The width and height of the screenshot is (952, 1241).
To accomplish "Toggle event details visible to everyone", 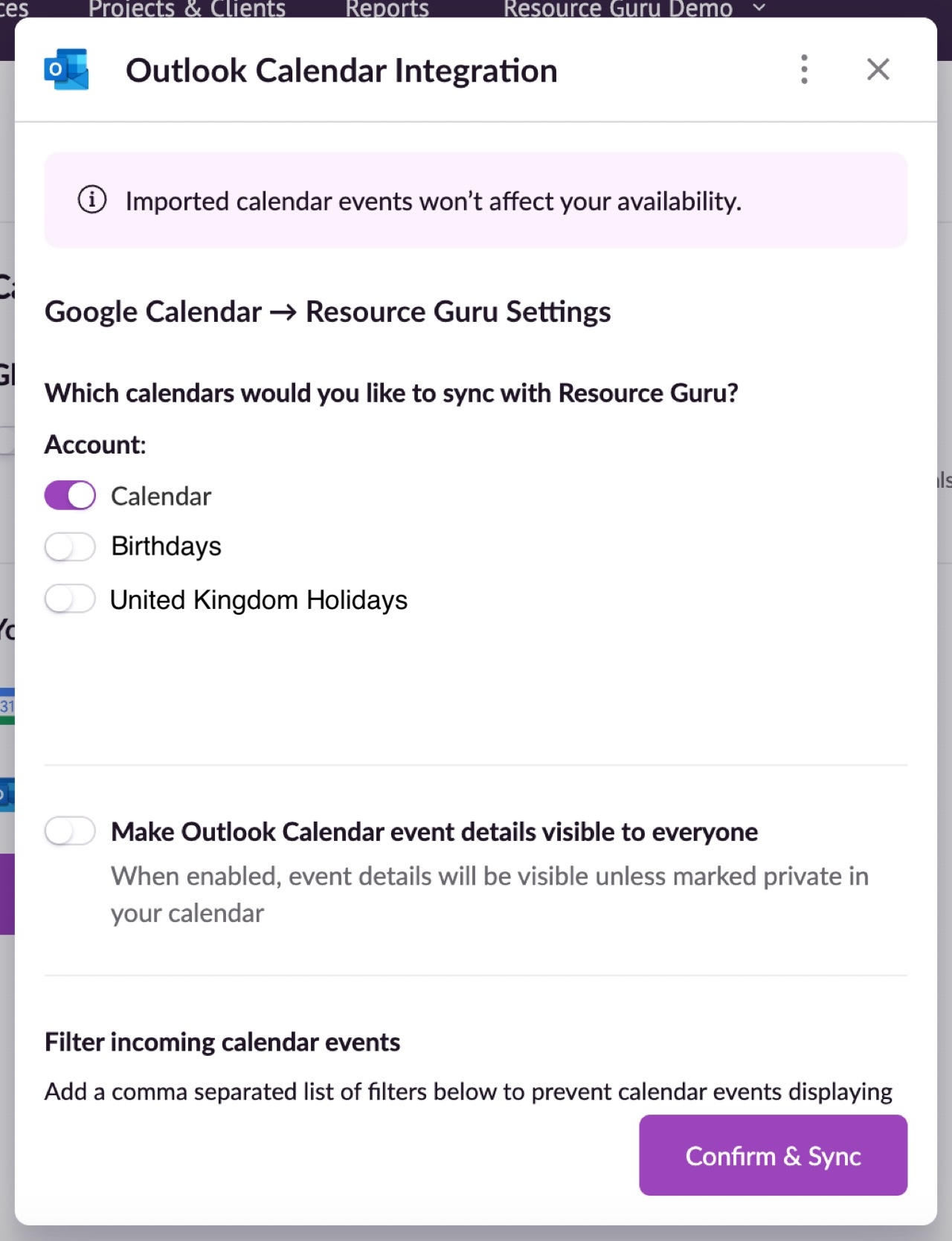I will coord(70,831).
